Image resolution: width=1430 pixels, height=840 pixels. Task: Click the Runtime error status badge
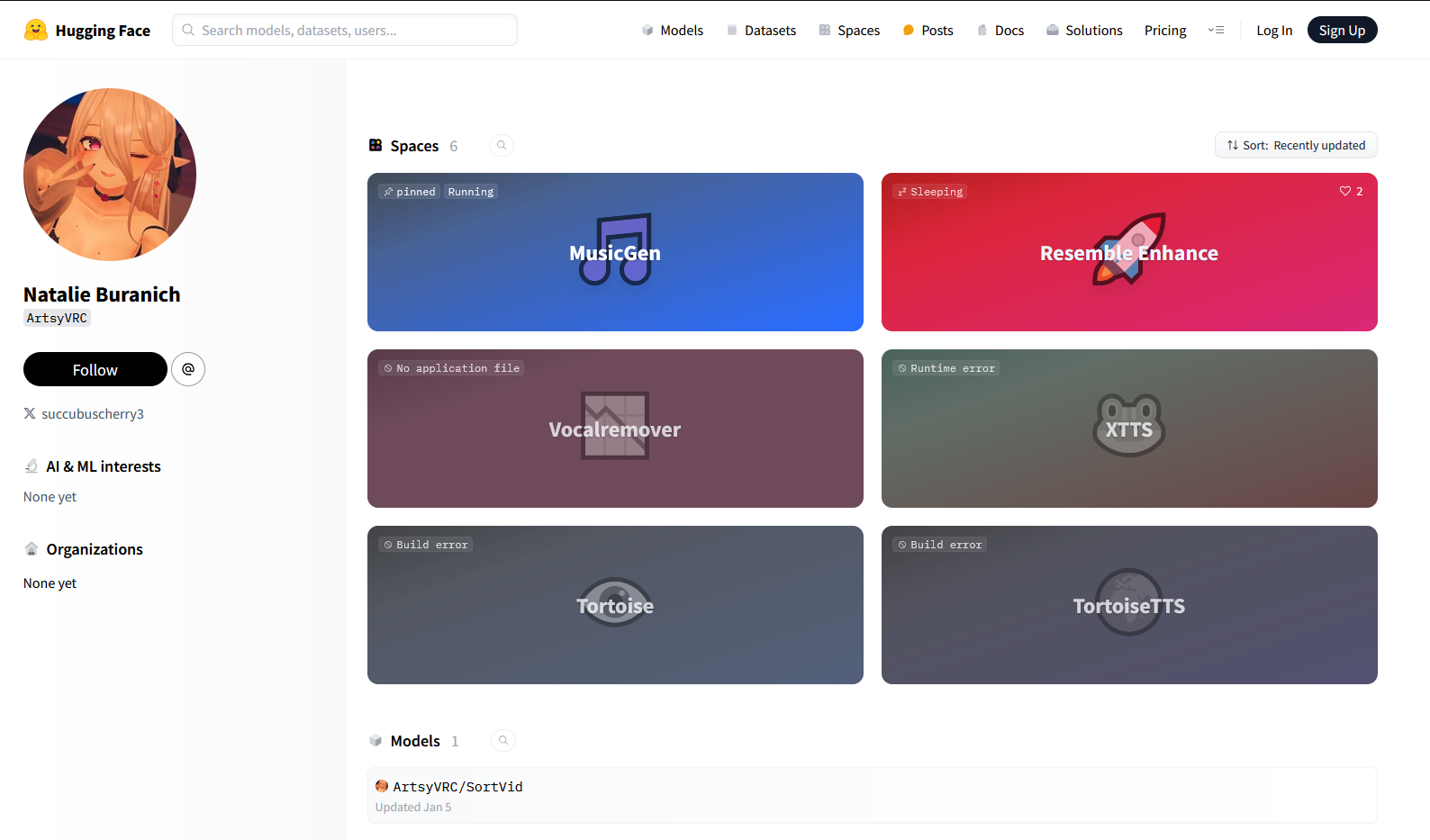tap(946, 368)
